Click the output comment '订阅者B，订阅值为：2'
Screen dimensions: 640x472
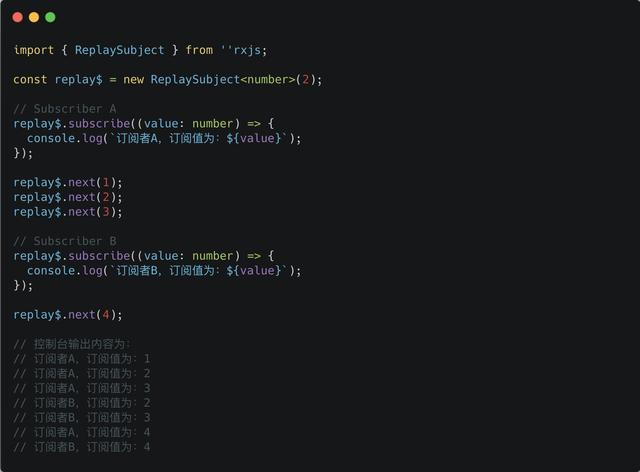(82, 403)
